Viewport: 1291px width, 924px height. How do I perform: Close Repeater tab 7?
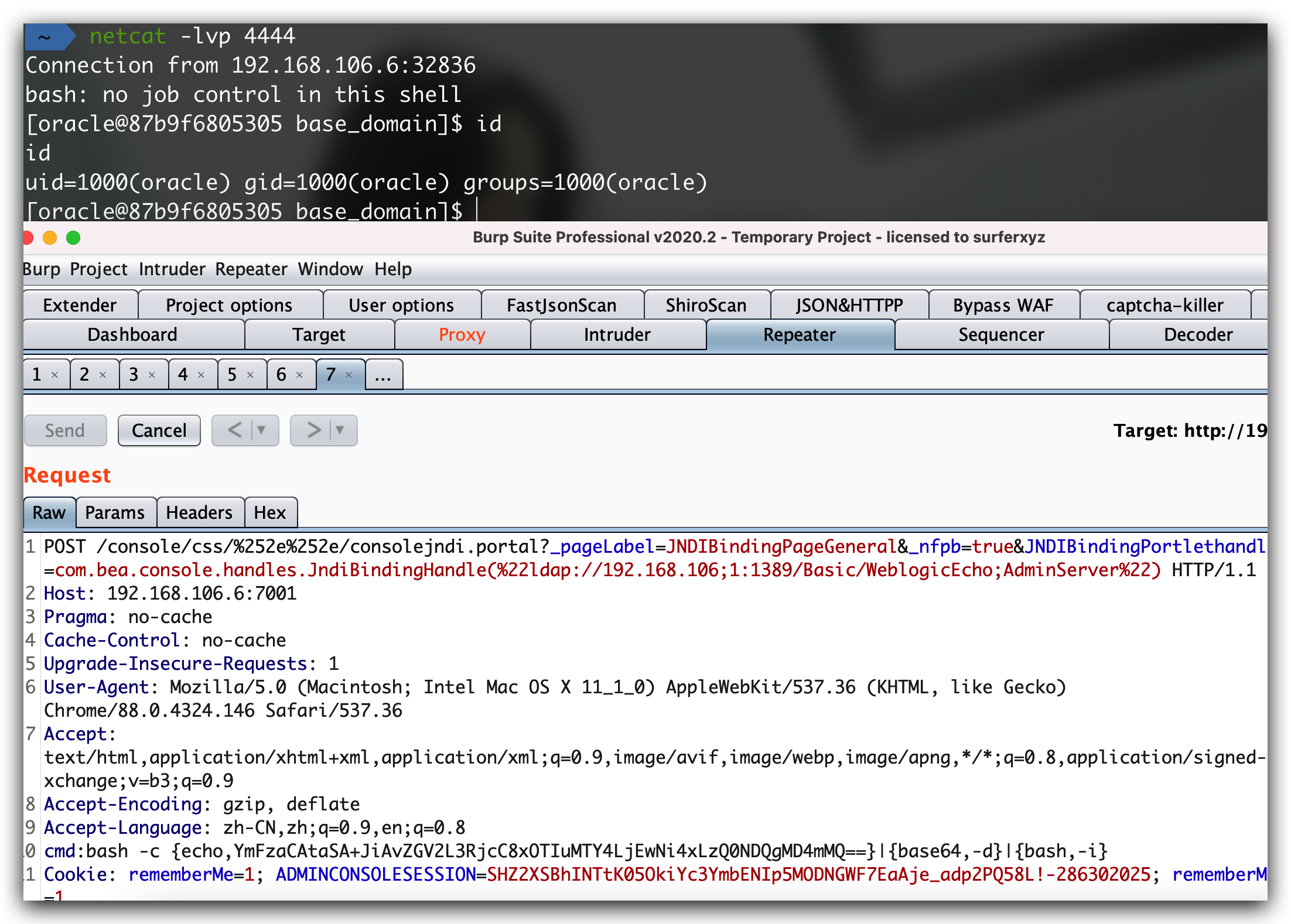tap(349, 375)
